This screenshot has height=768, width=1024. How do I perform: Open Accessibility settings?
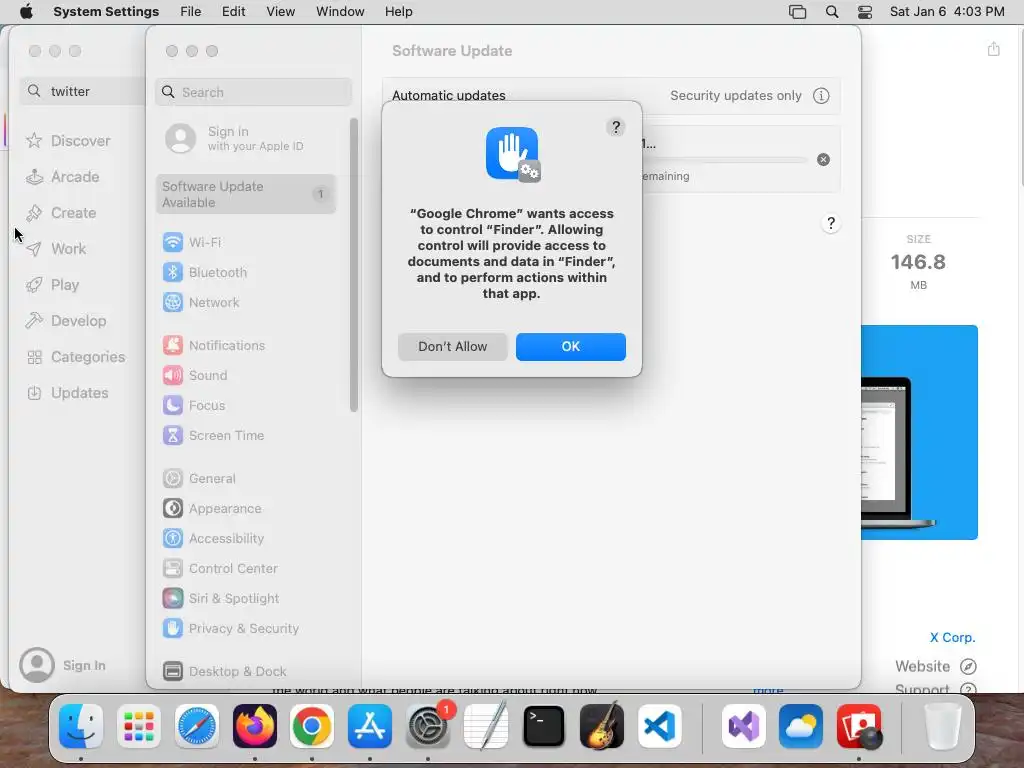click(x=246, y=539)
